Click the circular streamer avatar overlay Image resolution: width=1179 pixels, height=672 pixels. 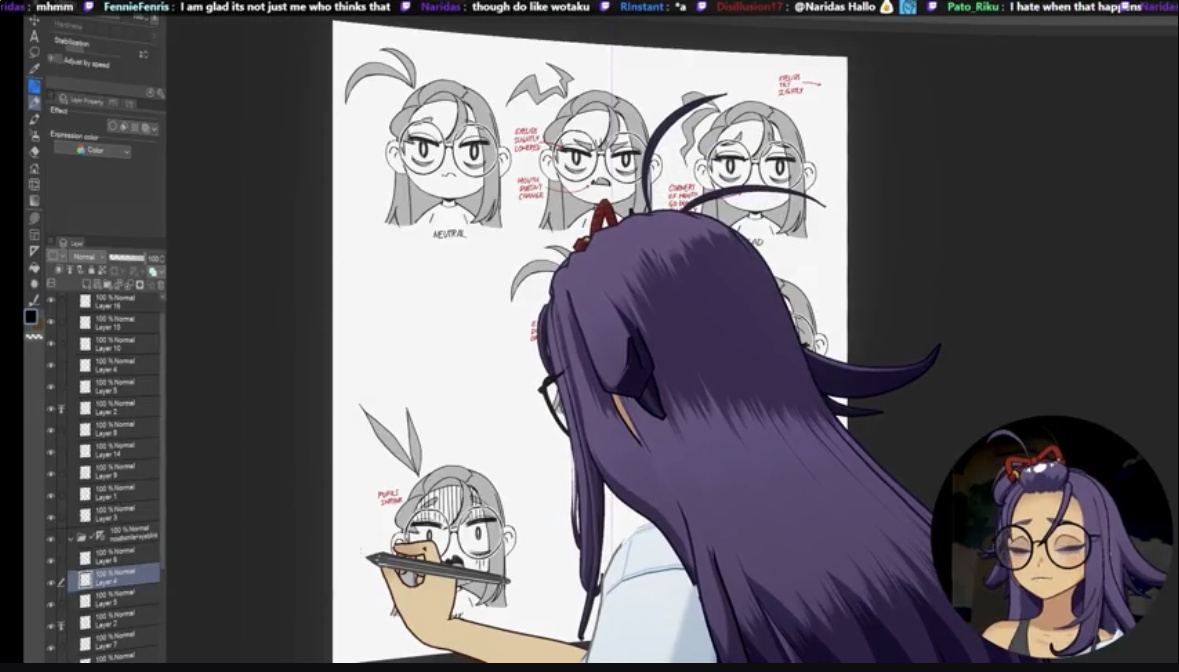coord(1051,537)
